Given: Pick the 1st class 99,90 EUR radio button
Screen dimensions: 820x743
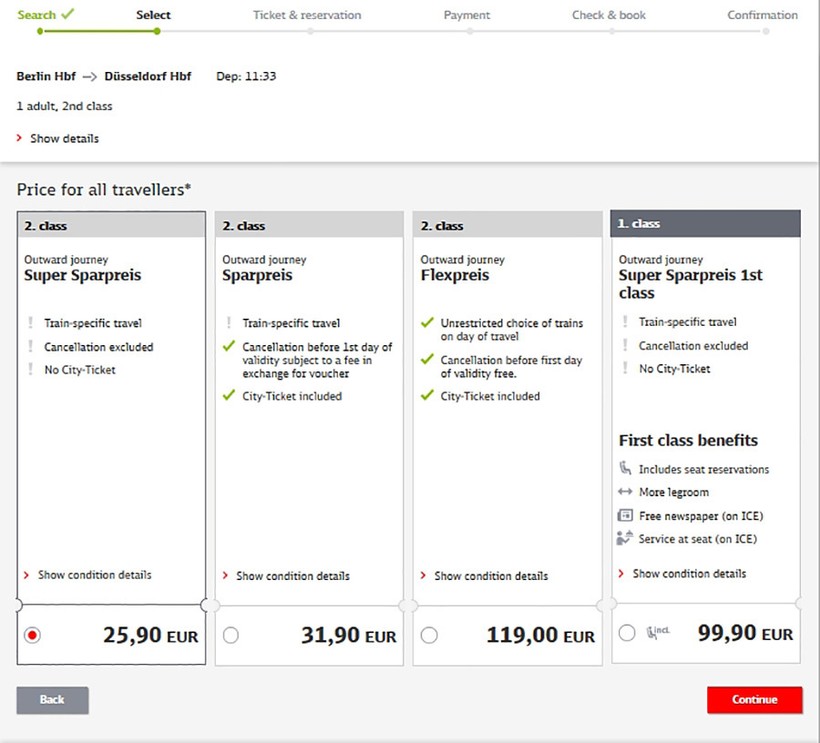Looking at the screenshot, I should [x=627, y=632].
